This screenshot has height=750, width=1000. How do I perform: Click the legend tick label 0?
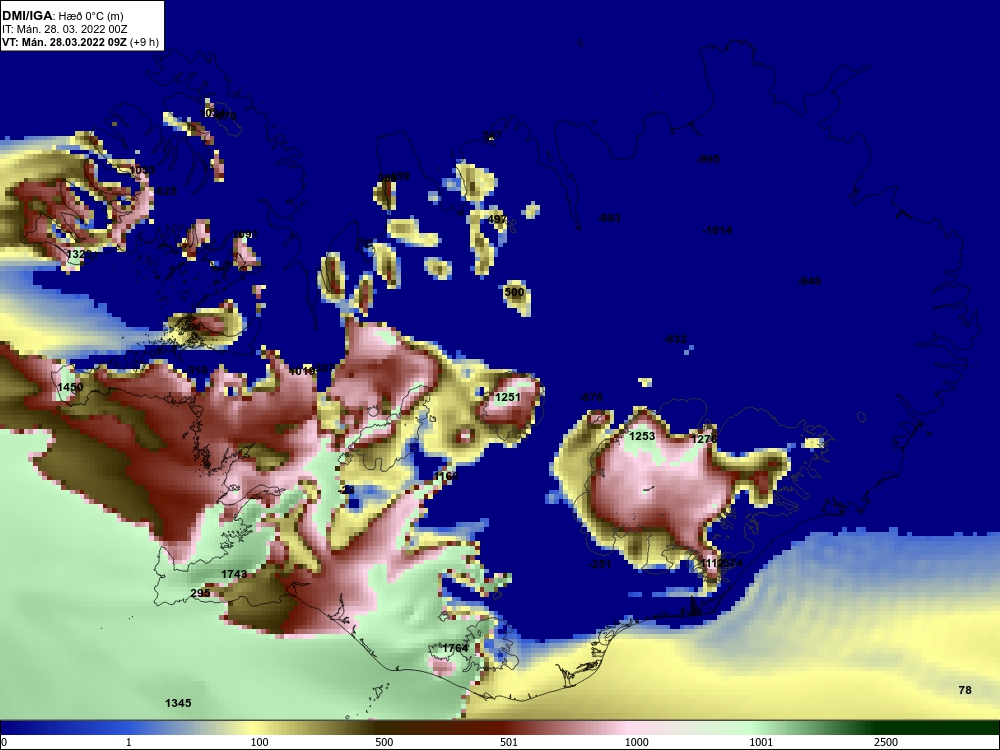tap(4, 742)
